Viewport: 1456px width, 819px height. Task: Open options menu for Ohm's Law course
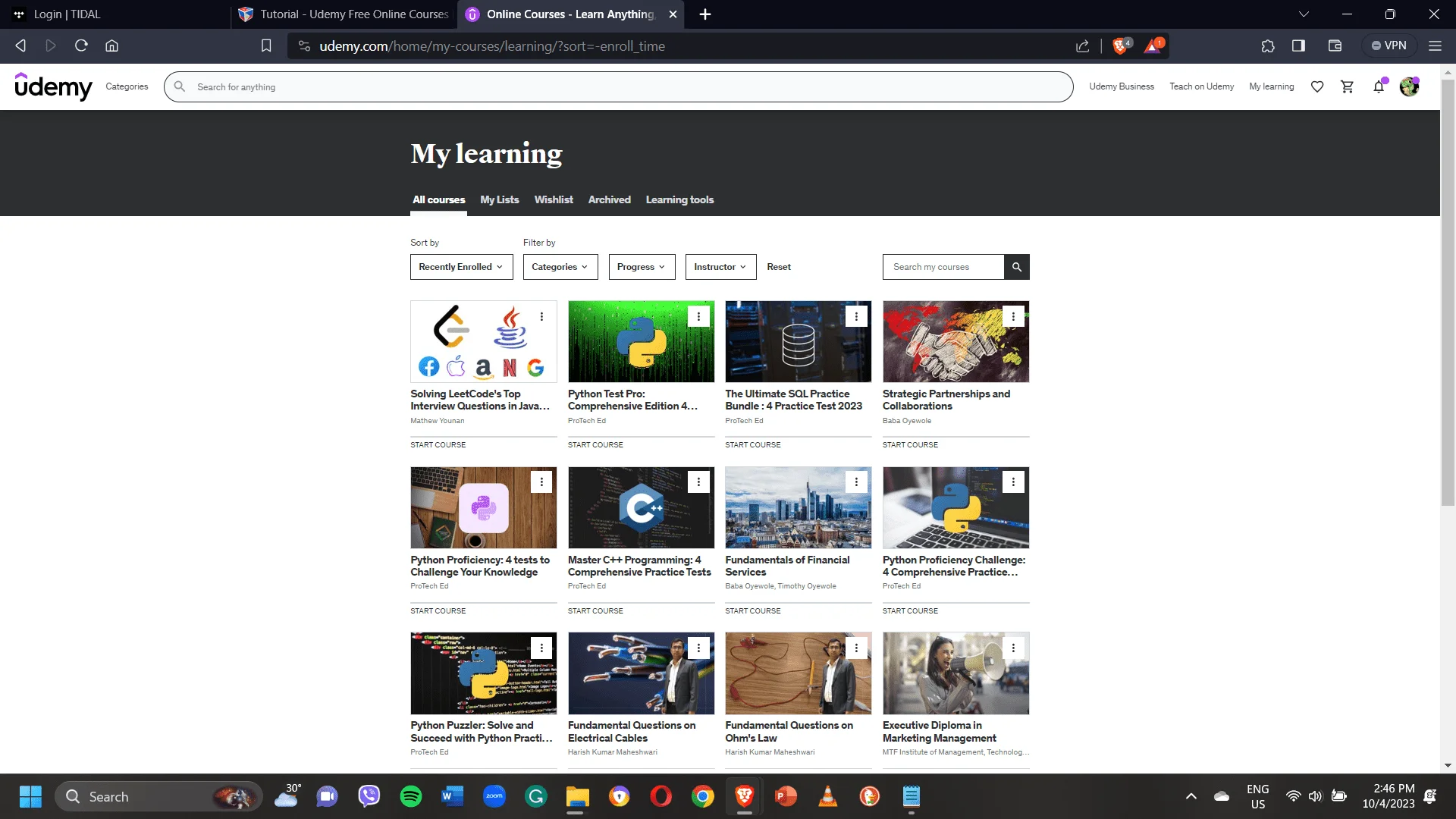pyautogui.click(x=856, y=648)
